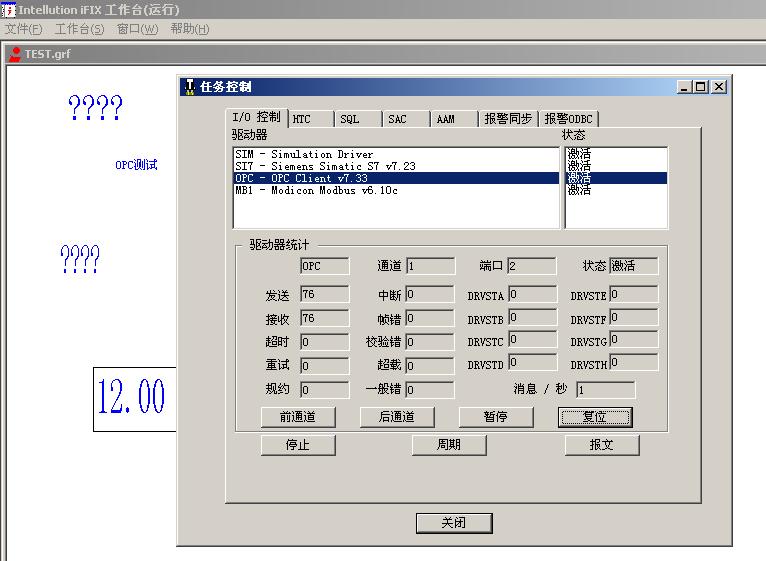Click the 消息 / 秒 field
This screenshot has width=766, height=561.
(606, 389)
